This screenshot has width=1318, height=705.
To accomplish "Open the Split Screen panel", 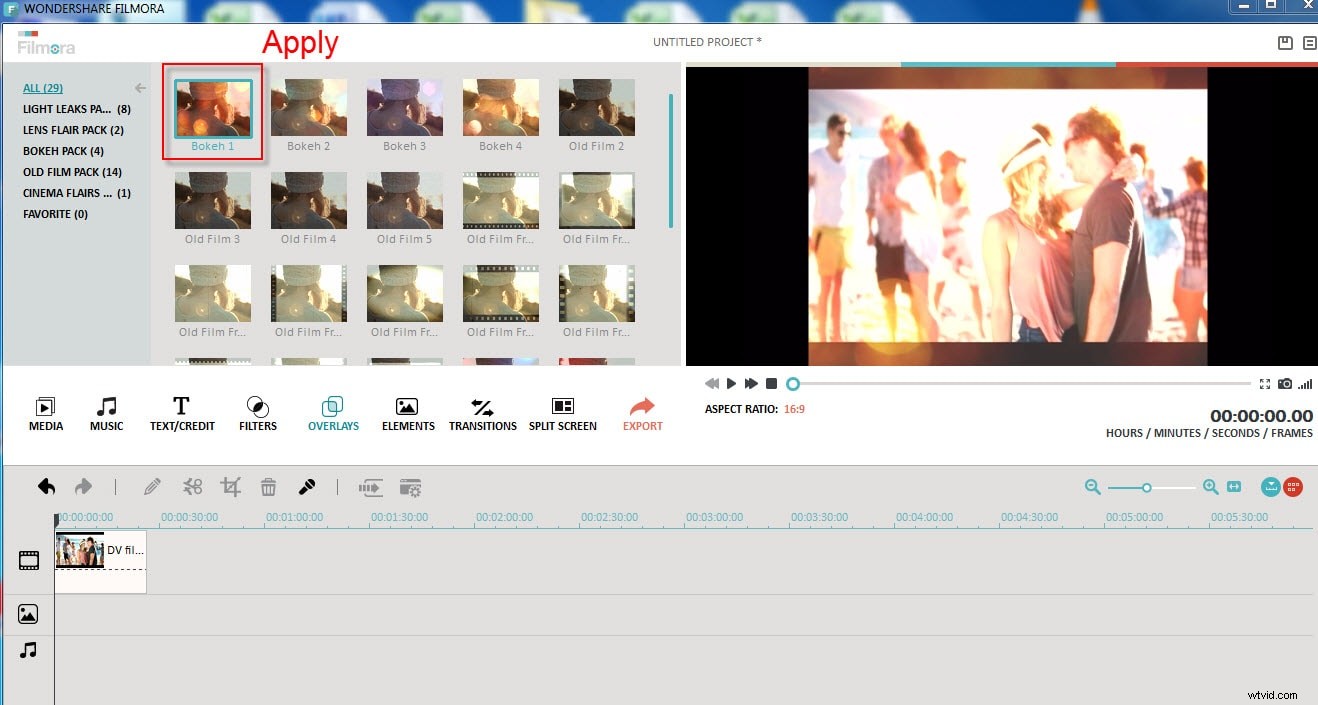I will tap(562, 410).
